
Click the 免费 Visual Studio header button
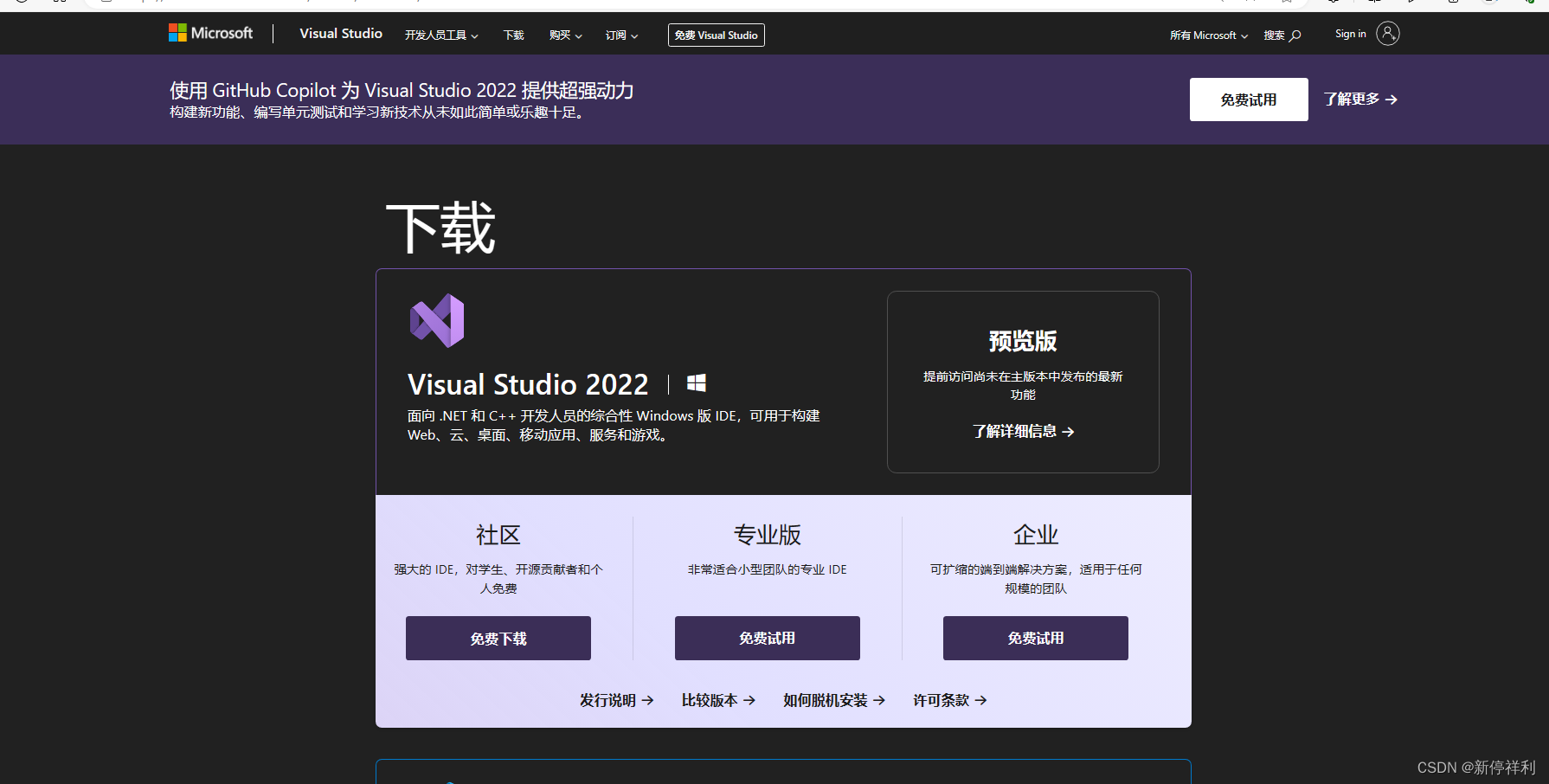[717, 35]
